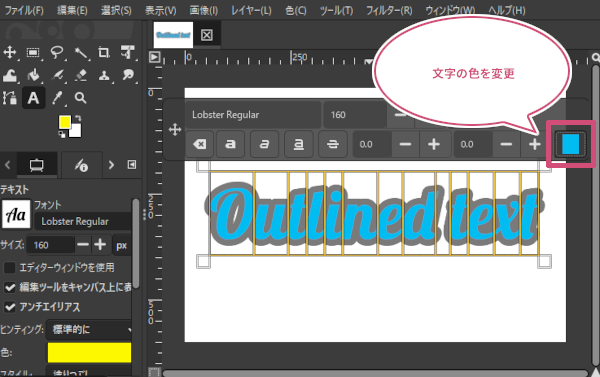
Task: Grab the move handle of on-canvas text toolbar
Action: (175, 130)
